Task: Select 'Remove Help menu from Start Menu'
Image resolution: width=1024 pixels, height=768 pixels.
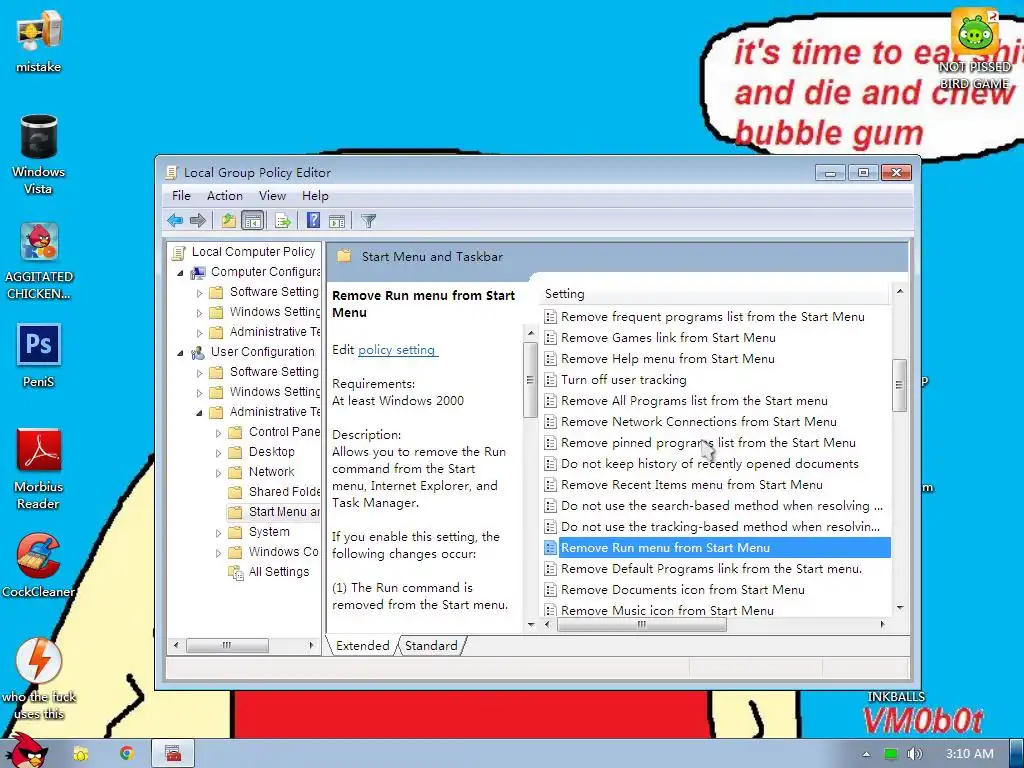Action: [x=667, y=359]
